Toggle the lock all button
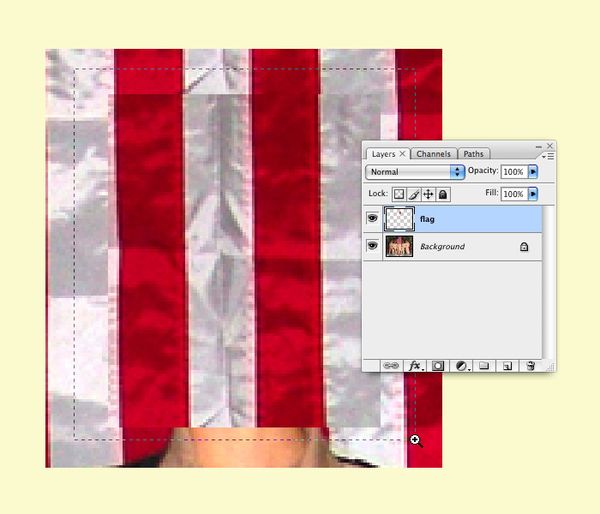The image size is (600, 514). [x=443, y=194]
